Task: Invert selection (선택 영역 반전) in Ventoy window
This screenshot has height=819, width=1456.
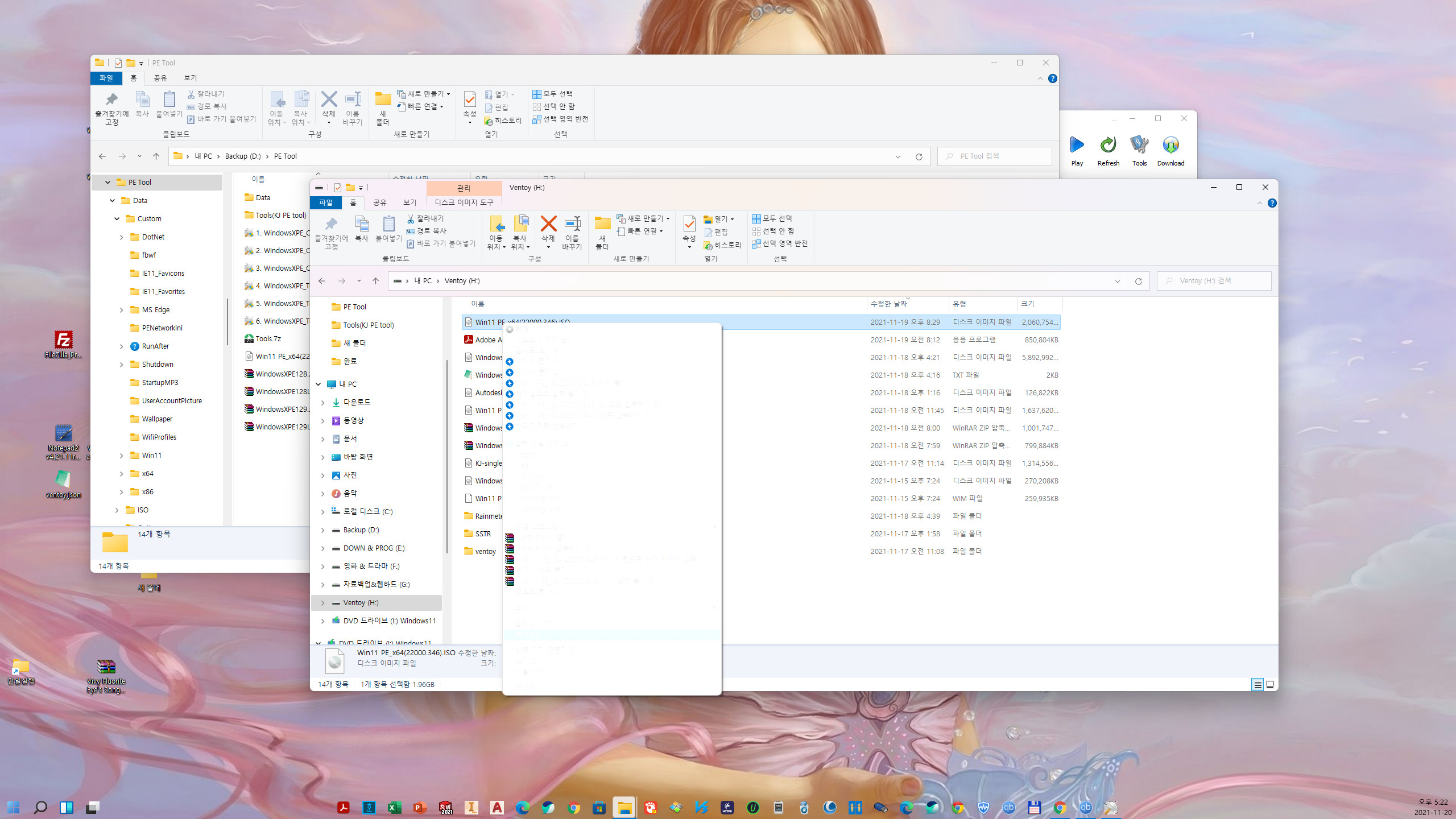Action: (780, 243)
